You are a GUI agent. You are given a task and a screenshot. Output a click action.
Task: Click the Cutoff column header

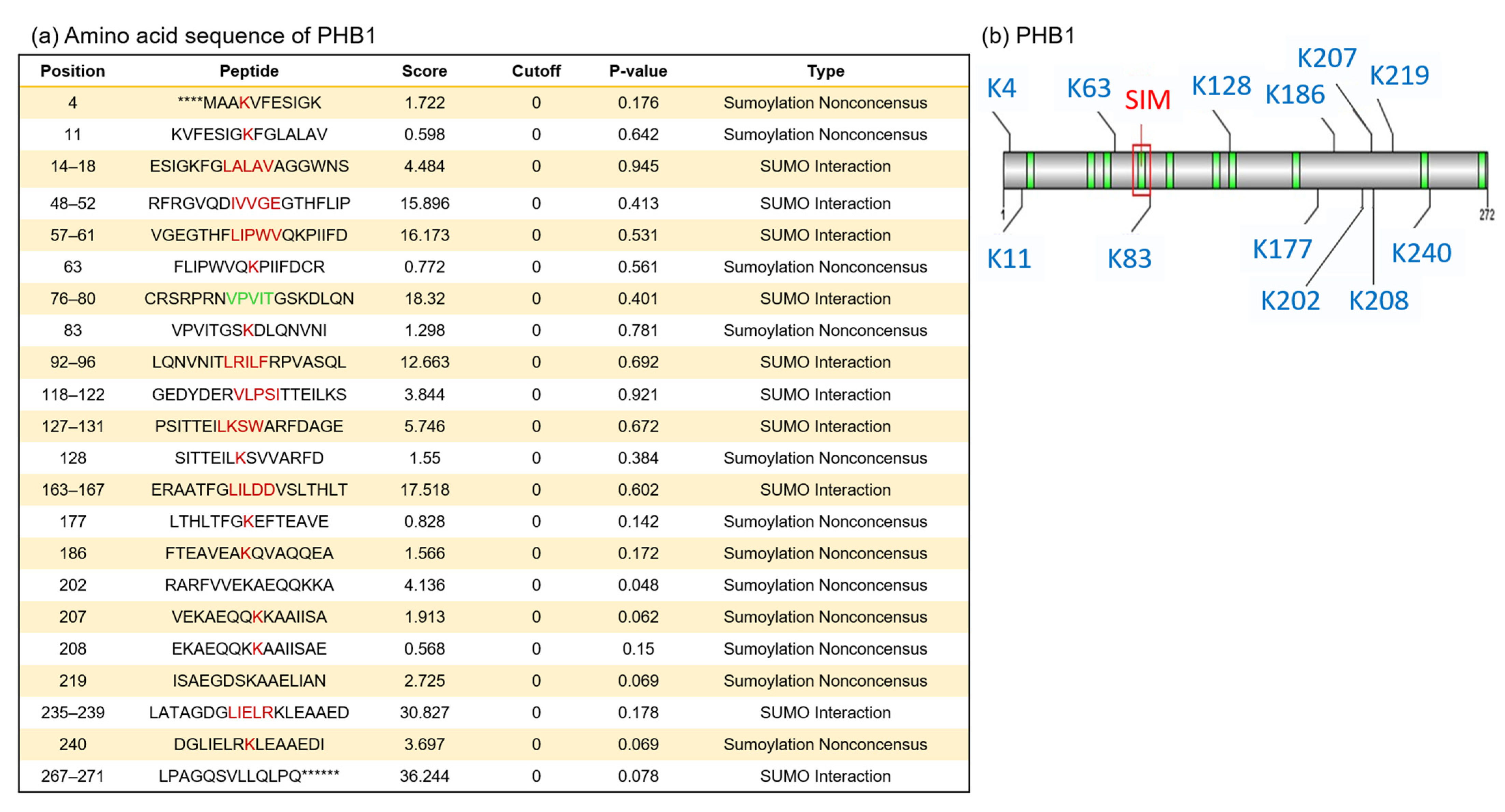(536, 71)
